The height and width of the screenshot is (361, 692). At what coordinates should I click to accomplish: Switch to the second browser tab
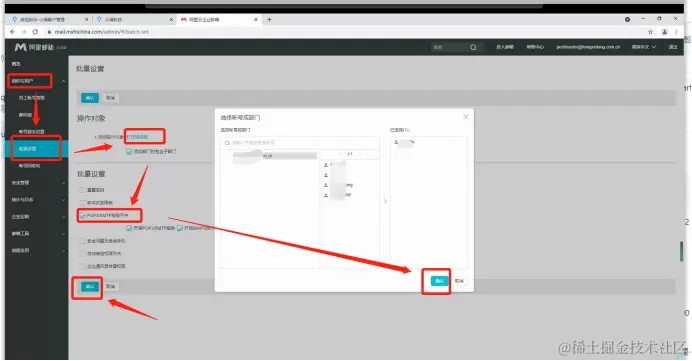click(x=134, y=19)
